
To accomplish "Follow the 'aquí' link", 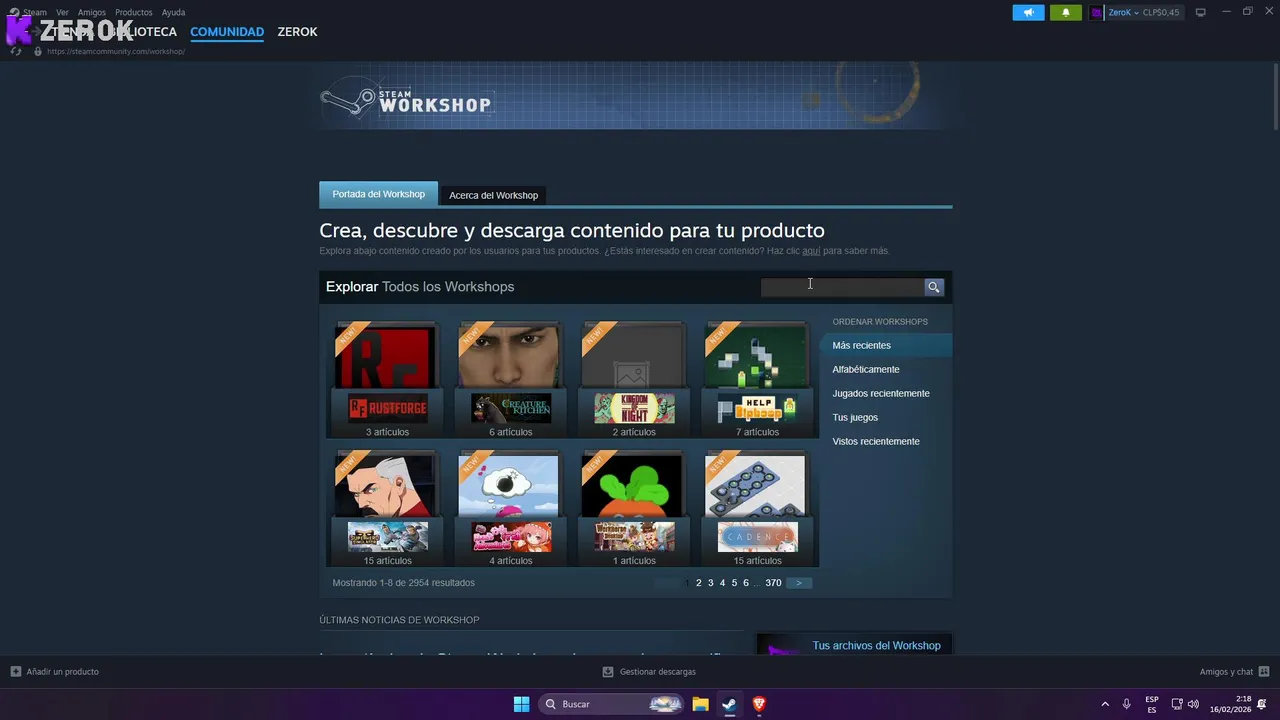I will coord(811,251).
